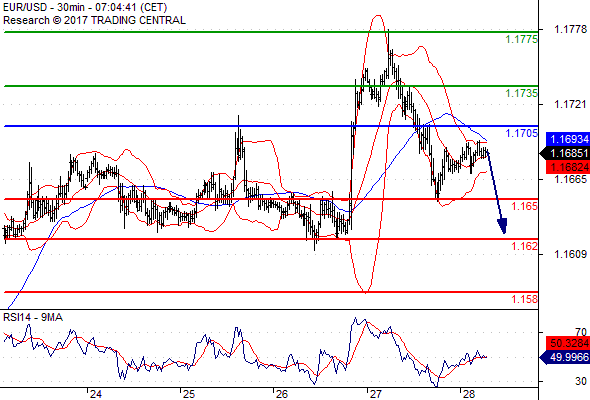Image resolution: width=590 pixels, height=400 pixels.
Task: Click the blue 1.16934 price tag
Action: click(x=568, y=139)
